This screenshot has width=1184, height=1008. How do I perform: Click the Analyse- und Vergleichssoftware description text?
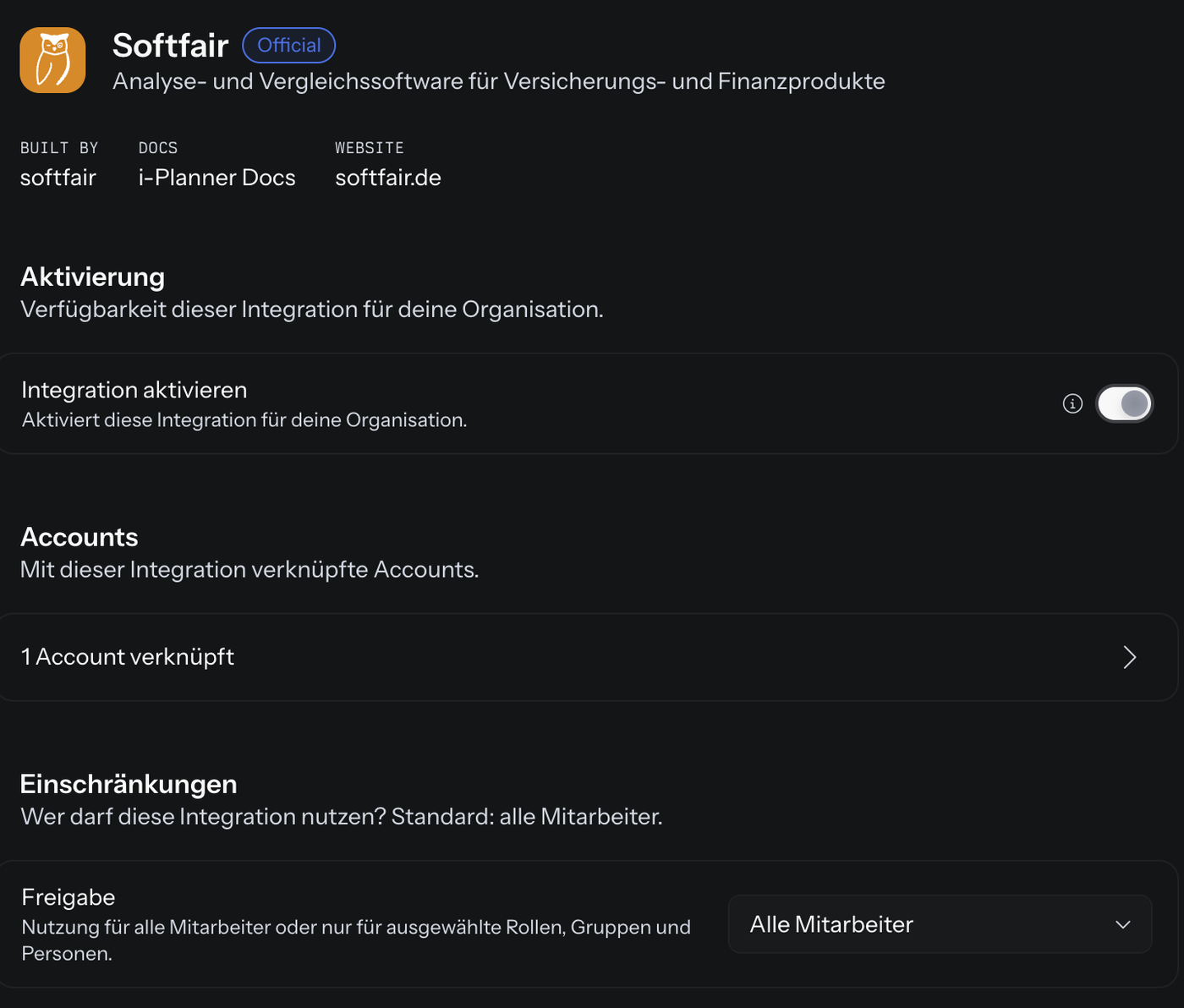pos(499,81)
